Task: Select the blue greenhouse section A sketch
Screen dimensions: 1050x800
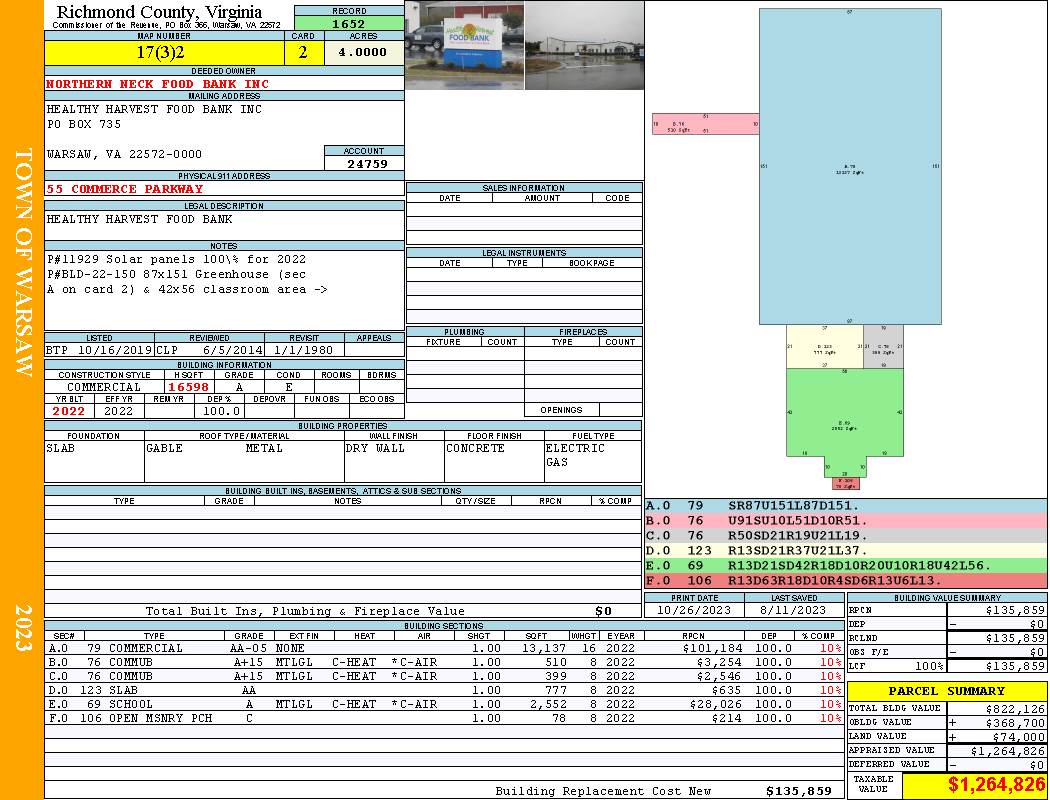Action: [x=850, y=166]
